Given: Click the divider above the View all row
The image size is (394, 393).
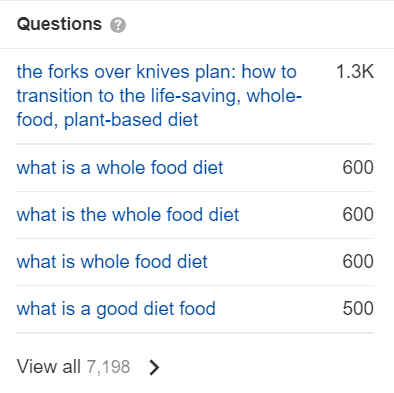Looking at the screenshot, I should click(195, 333).
